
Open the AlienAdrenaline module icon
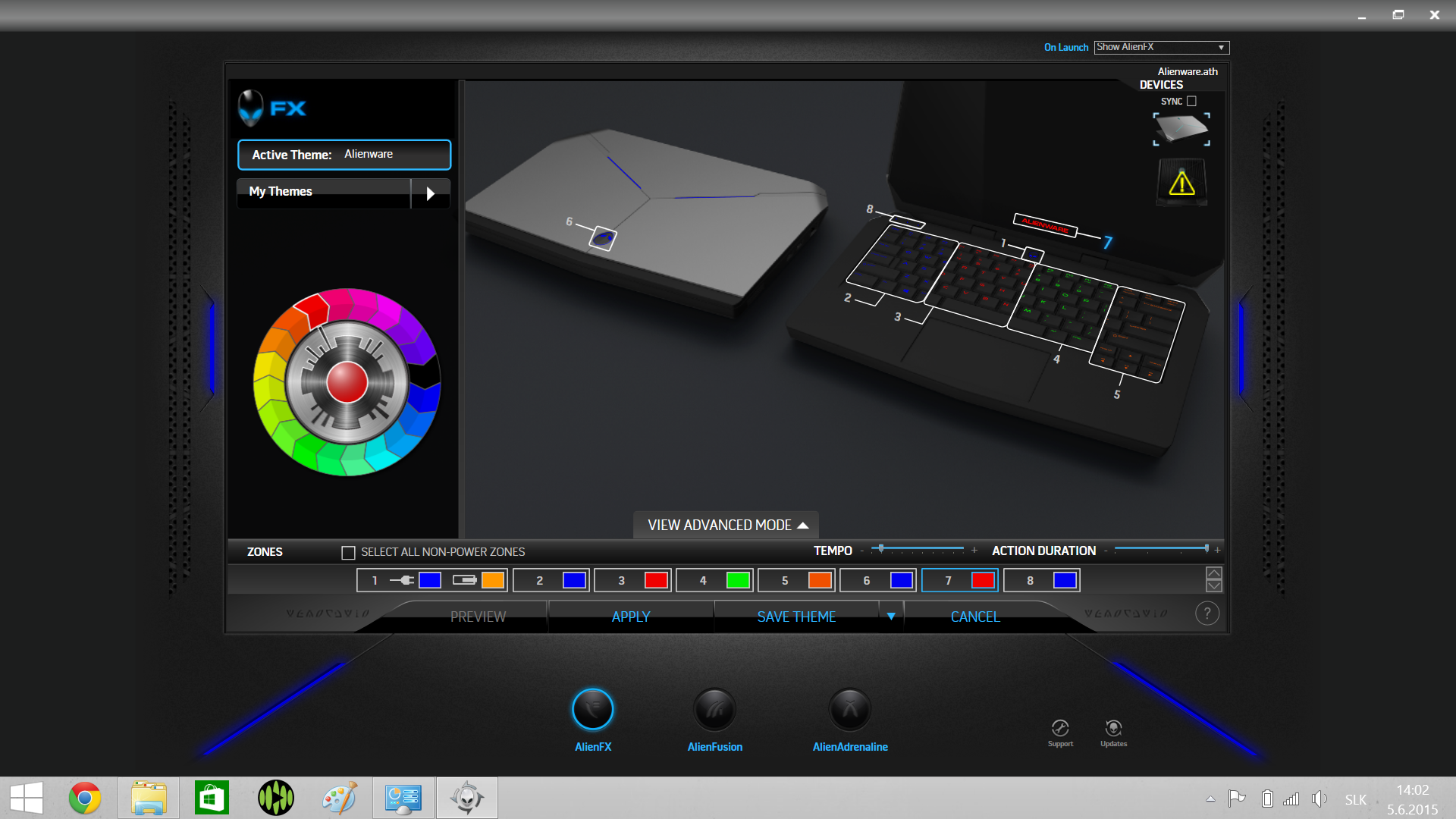(x=849, y=710)
